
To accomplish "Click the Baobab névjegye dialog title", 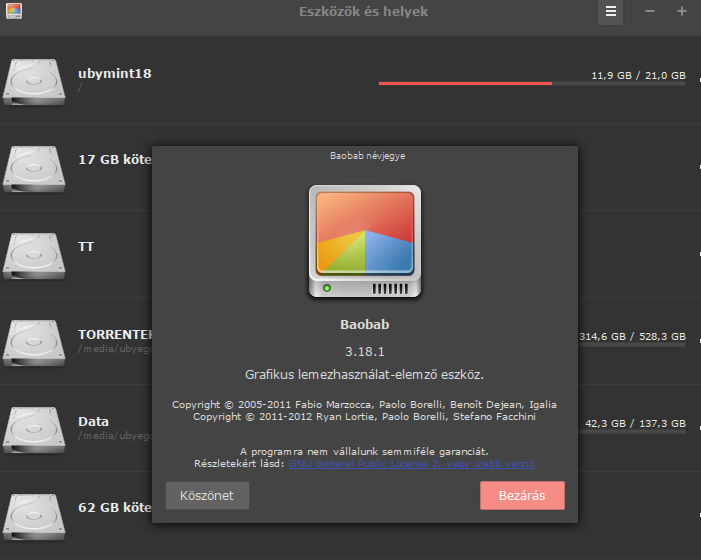I will click(x=367, y=156).
